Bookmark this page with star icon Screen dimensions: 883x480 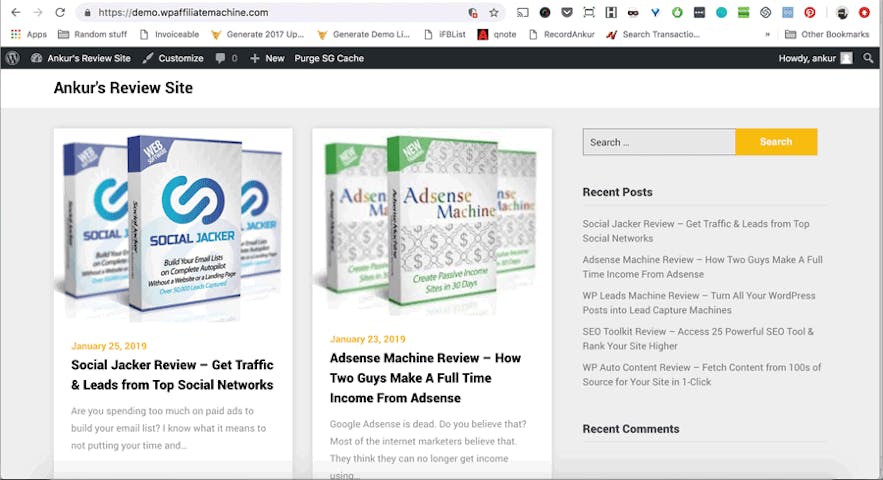tap(494, 13)
